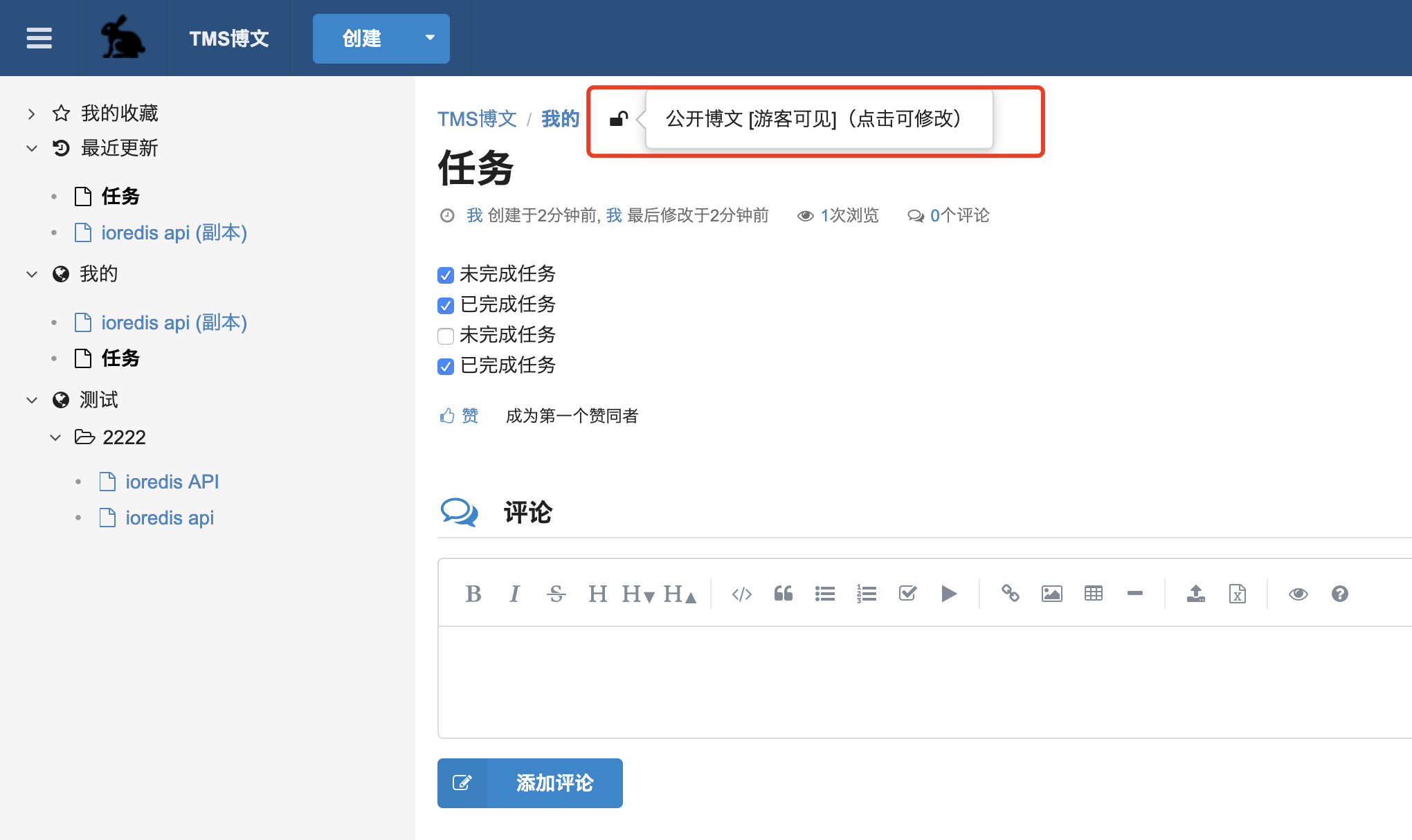
Task: Click into the comment text area
Action: click(925, 682)
